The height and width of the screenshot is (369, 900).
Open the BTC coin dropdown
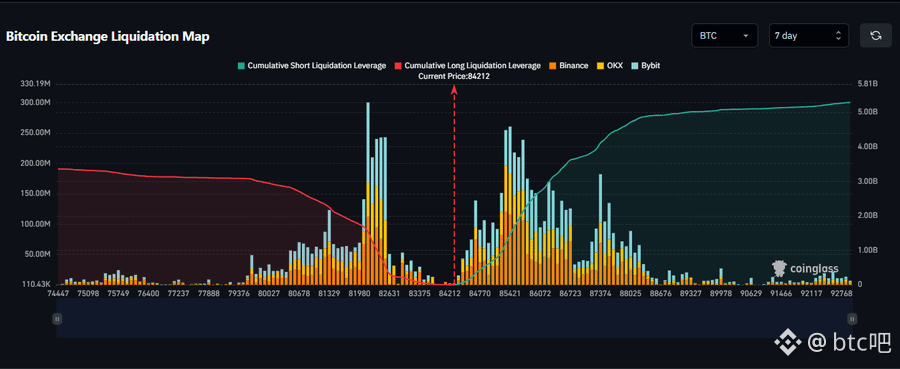[x=725, y=36]
